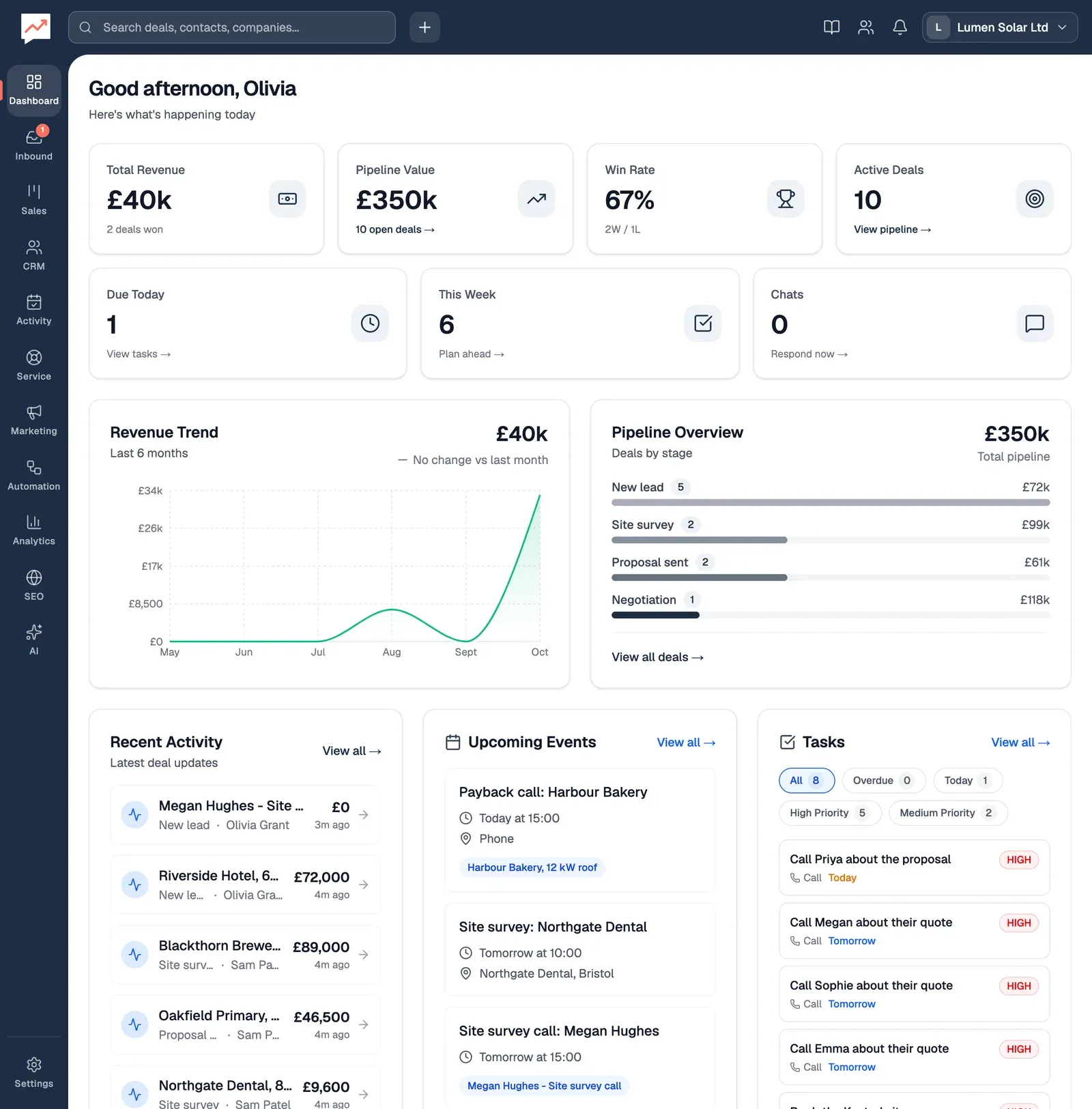
Task: Select the All tasks filter
Action: tap(807, 781)
